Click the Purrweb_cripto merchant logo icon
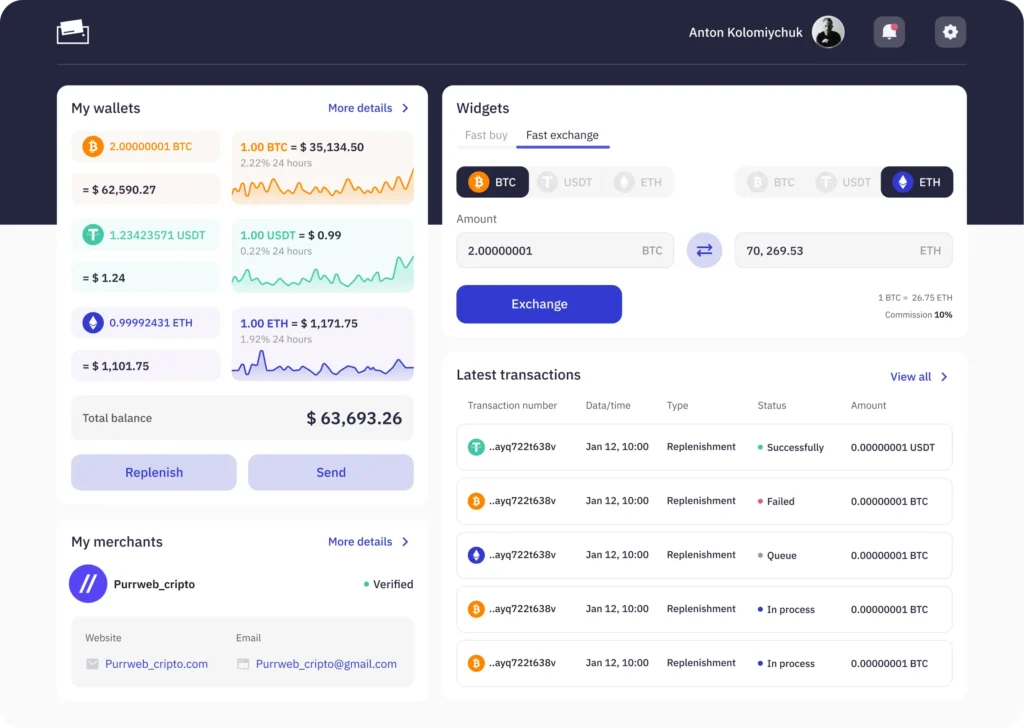This screenshot has height=728, width=1024. [88, 584]
